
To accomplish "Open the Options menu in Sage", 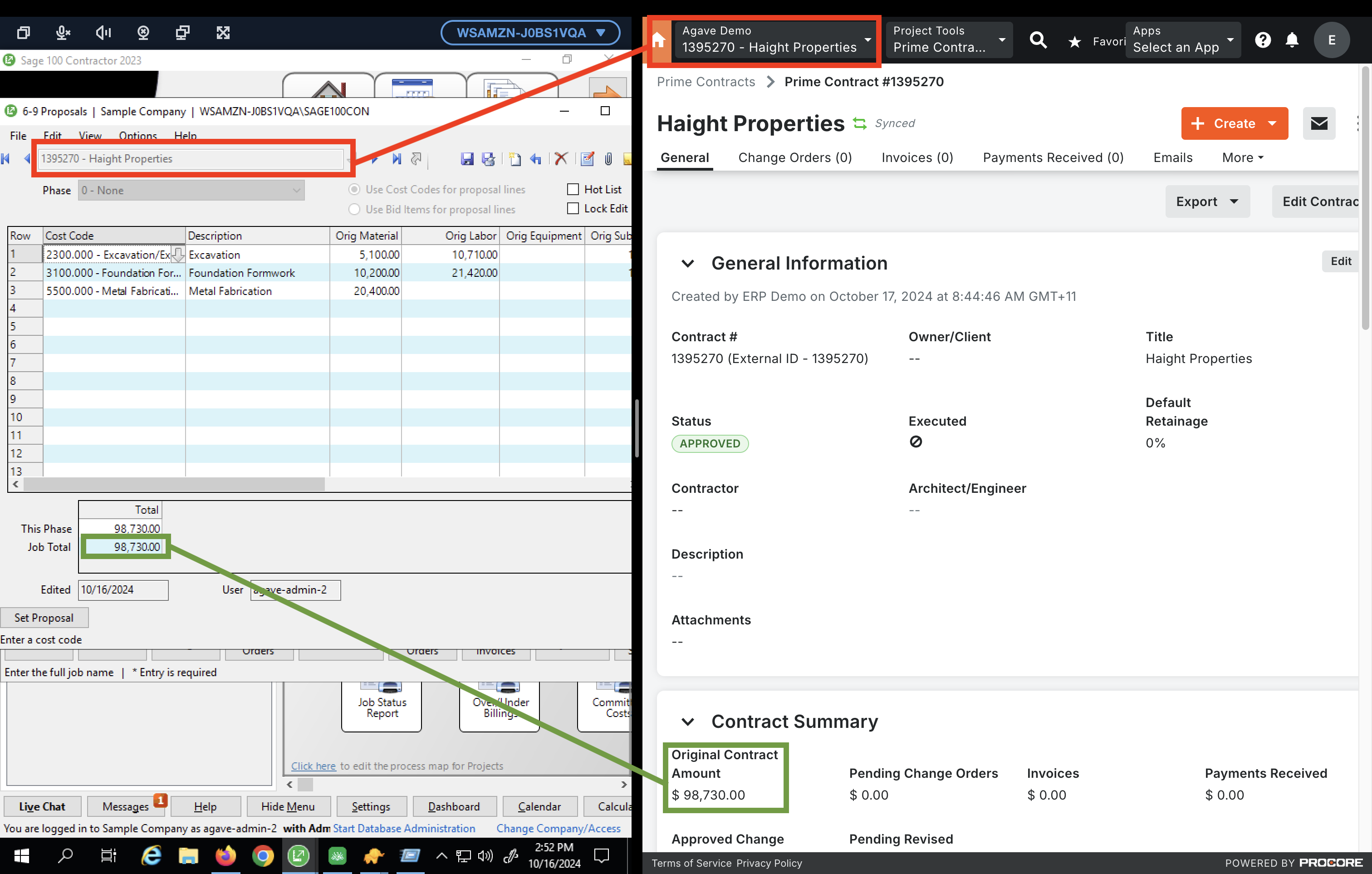I will 138,136.
